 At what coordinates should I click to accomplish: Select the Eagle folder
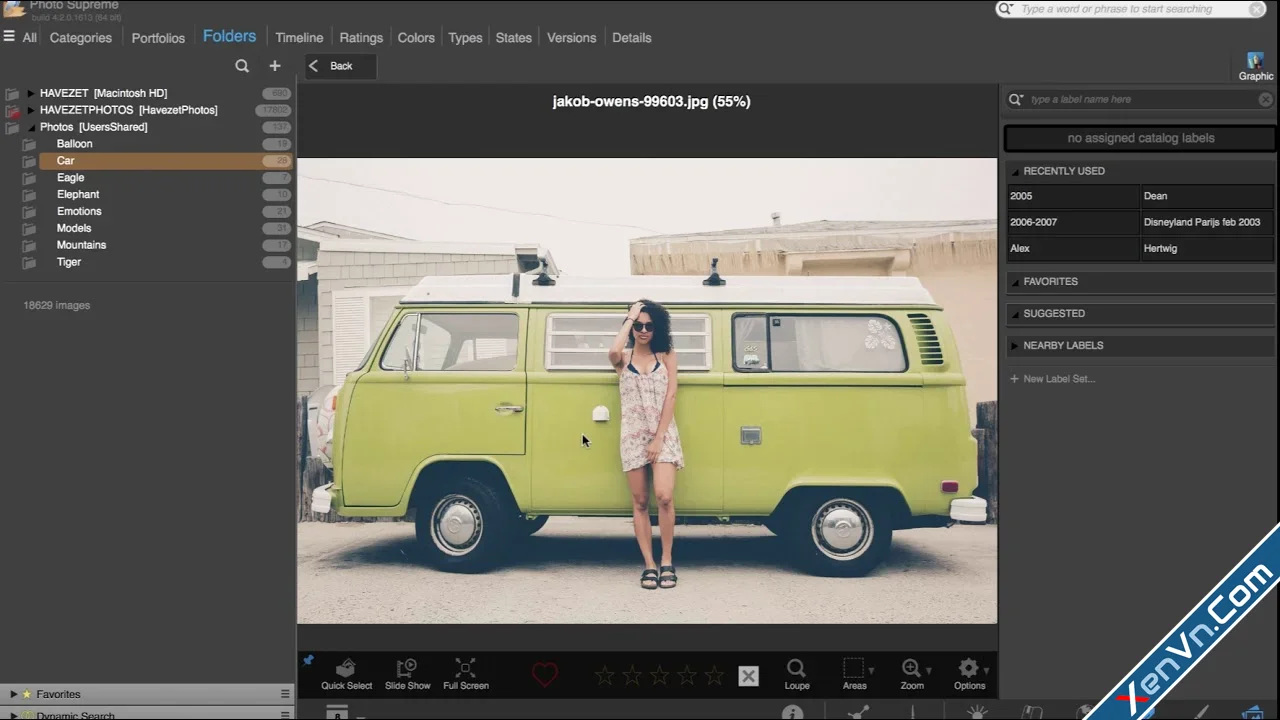[x=70, y=178]
